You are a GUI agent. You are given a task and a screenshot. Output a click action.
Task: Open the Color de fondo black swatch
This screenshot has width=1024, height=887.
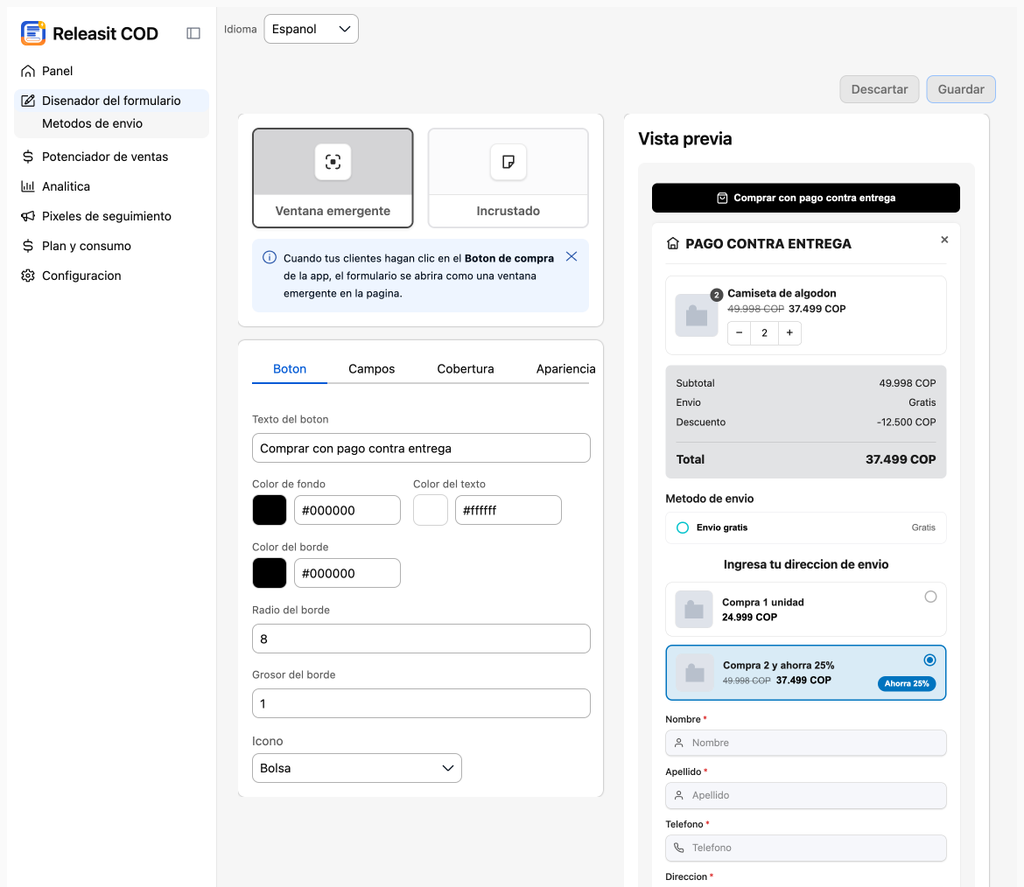pyautogui.click(x=269, y=510)
